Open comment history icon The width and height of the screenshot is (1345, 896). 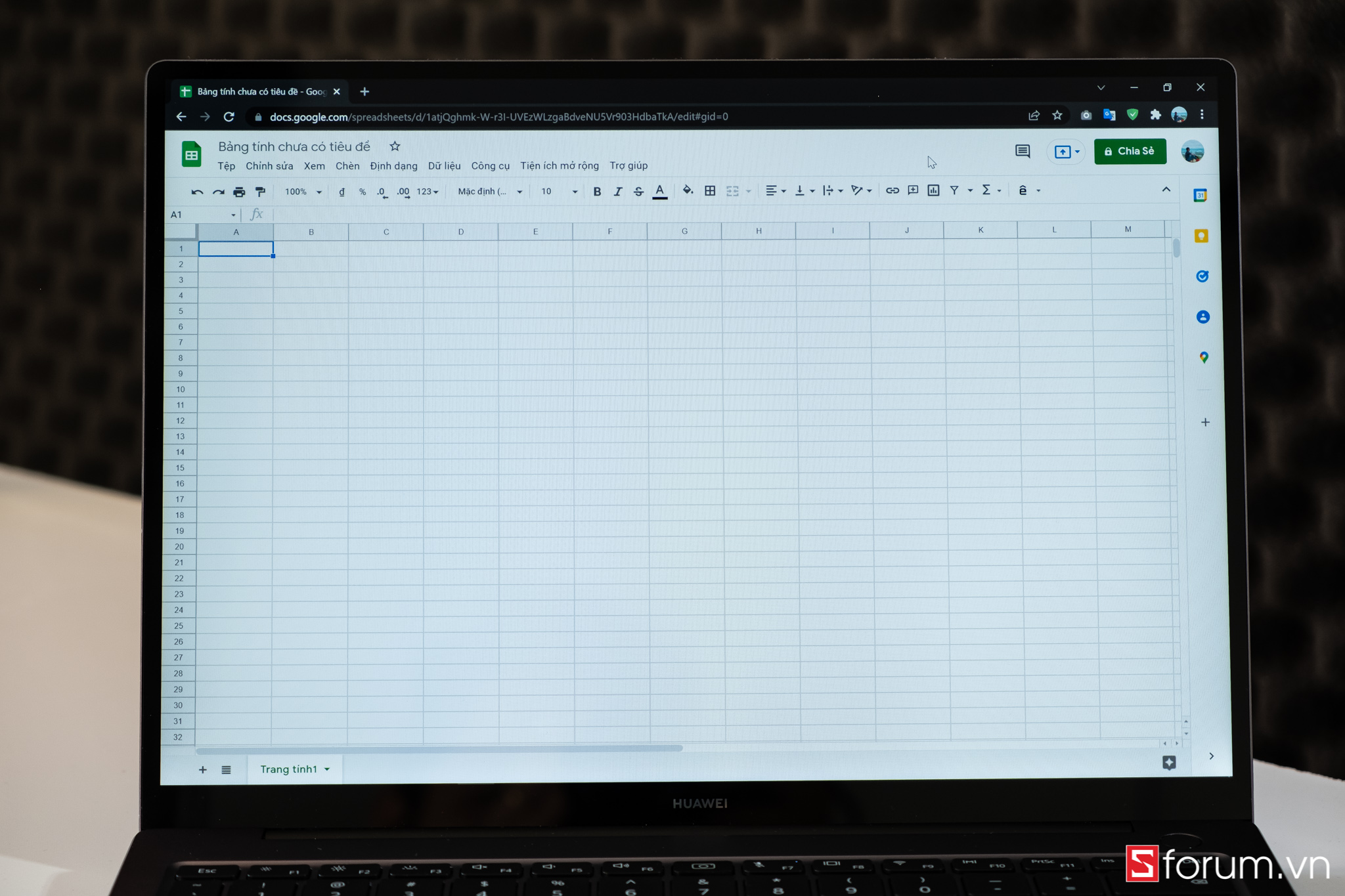pyautogui.click(x=1022, y=152)
